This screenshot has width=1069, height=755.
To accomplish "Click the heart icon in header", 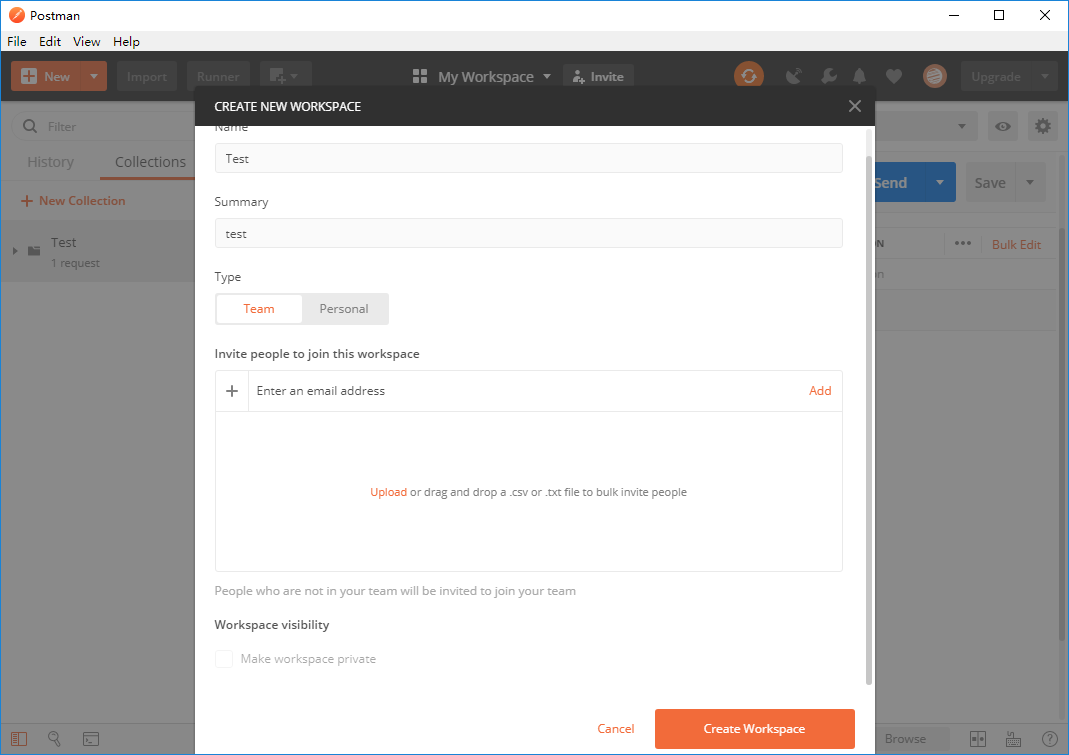I will click(x=894, y=76).
